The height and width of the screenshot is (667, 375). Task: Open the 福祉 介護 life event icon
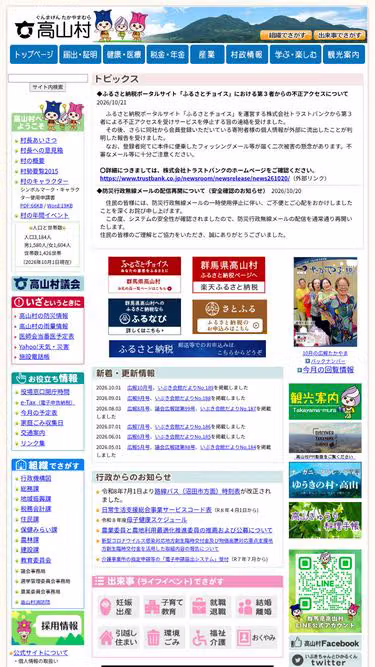(210, 637)
